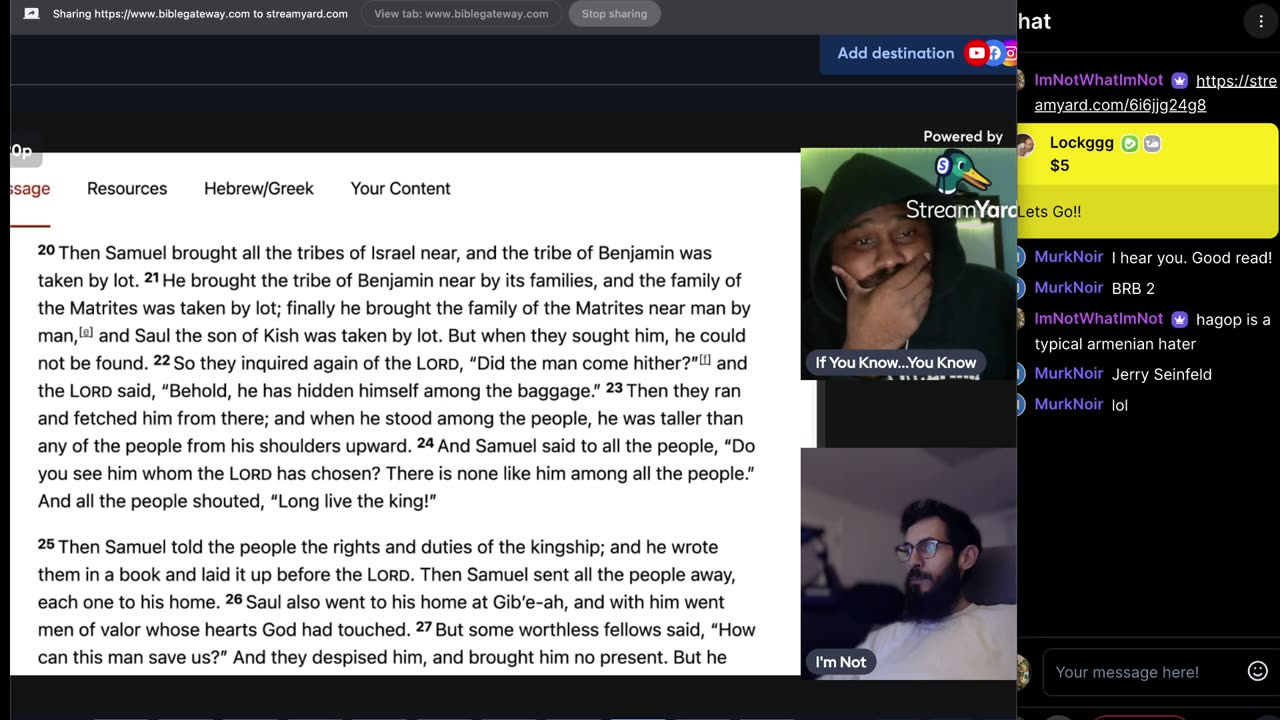Screen dimensions: 1280x720
Task: Open footnote e in verse 21
Action: [86, 332]
